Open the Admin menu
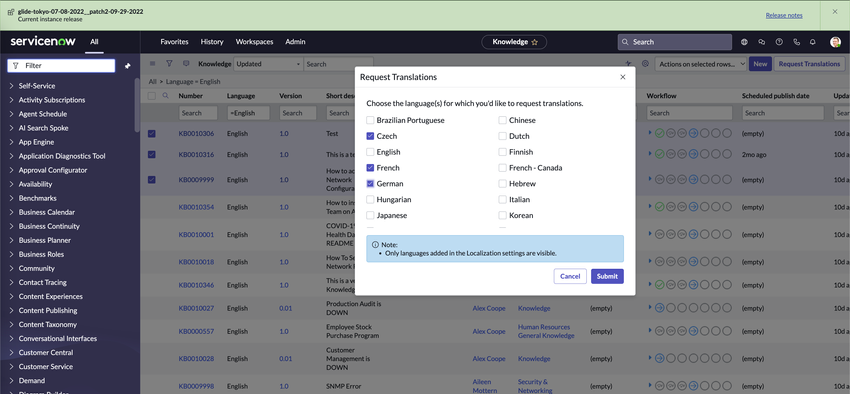Screen dimensions: 850x394 (x=295, y=42)
